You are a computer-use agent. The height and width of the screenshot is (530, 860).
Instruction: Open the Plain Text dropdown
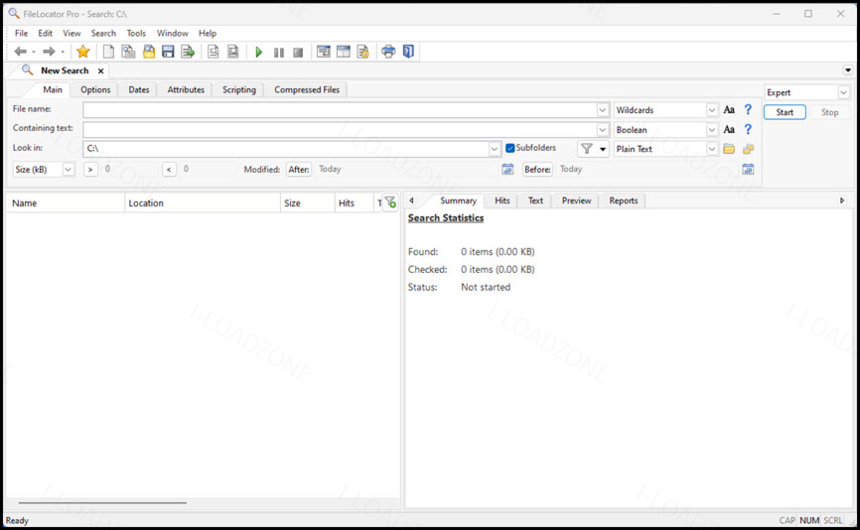[x=711, y=149]
